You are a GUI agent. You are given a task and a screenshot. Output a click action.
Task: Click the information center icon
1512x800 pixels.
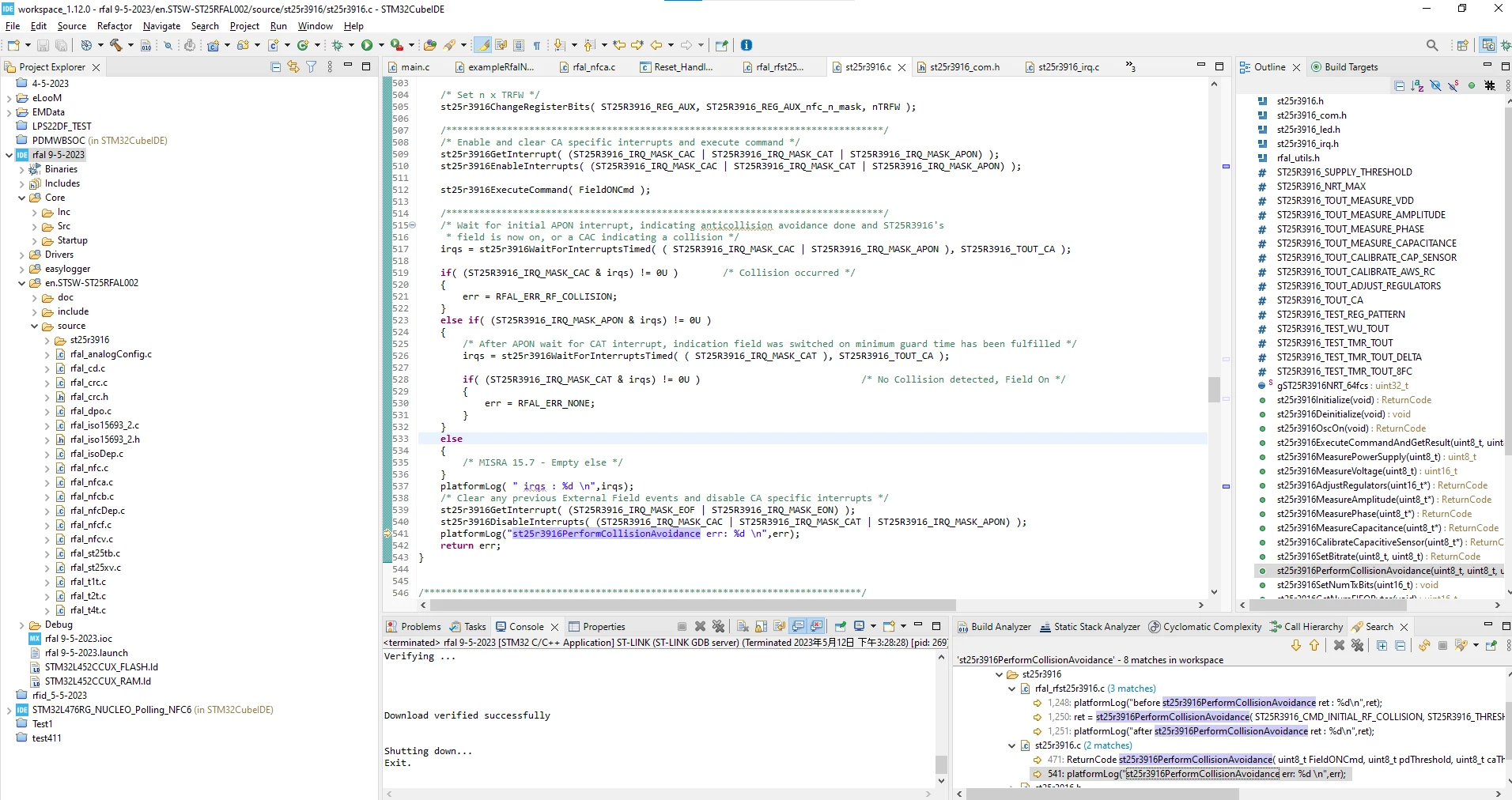[x=747, y=45]
